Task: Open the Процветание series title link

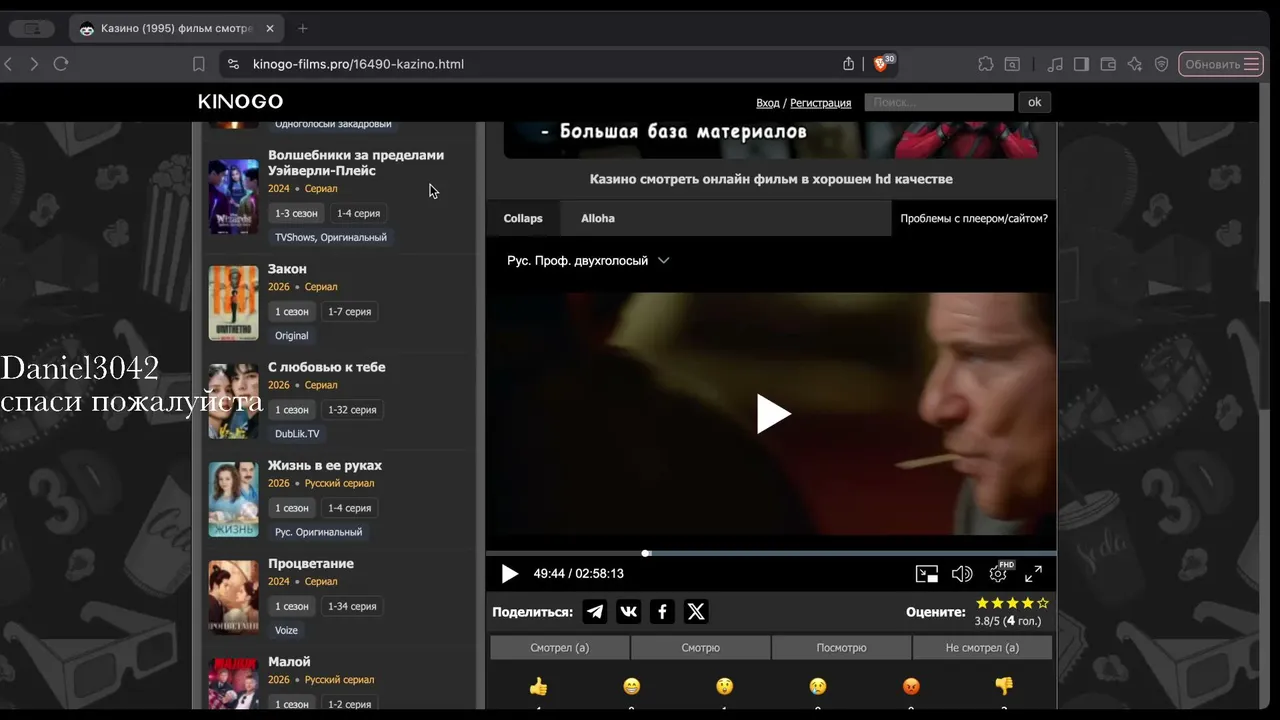Action: (x=311, y=563)
